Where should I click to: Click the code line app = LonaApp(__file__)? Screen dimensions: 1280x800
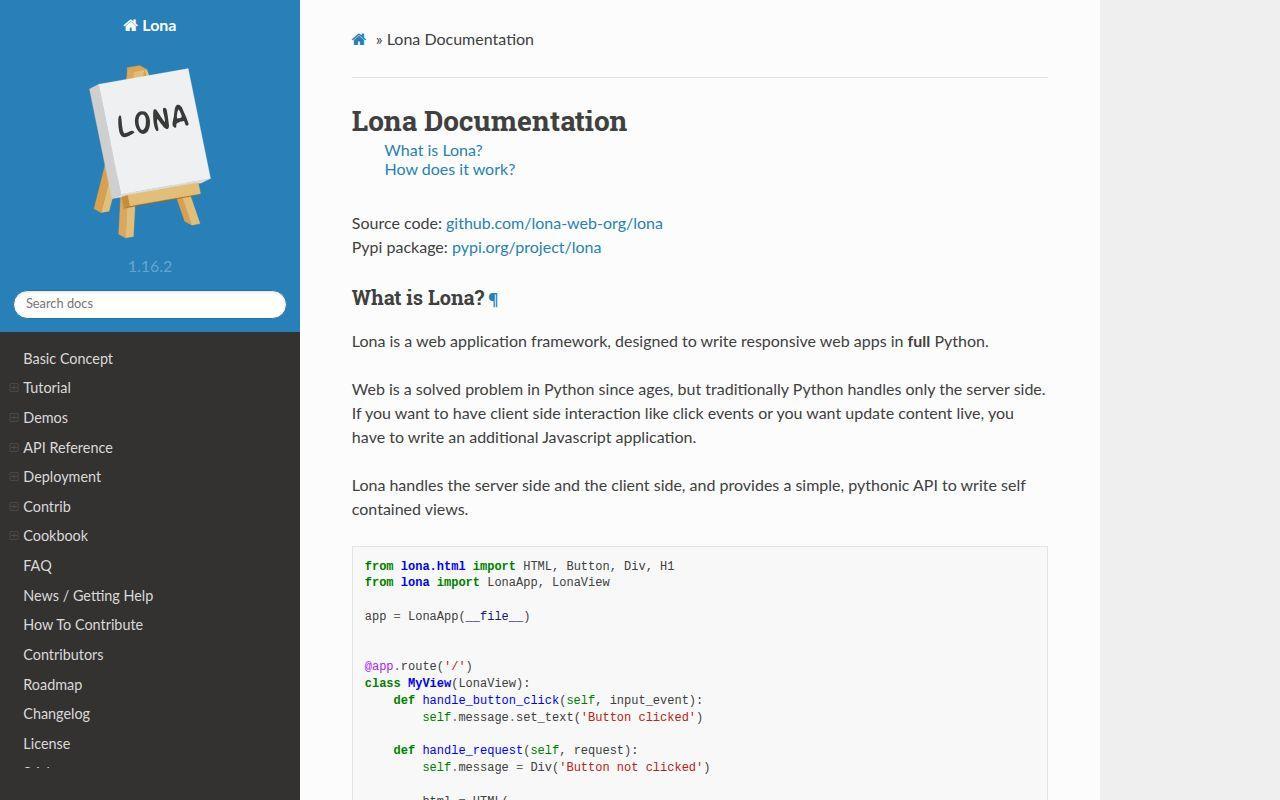pos(447,616)
